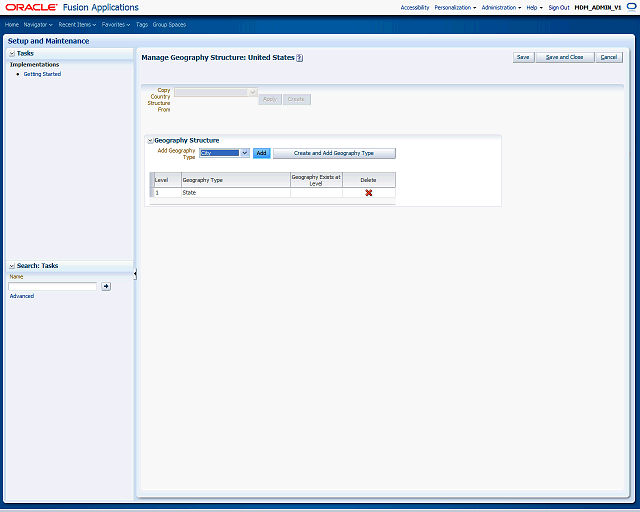Click the Oracle logo
The width and height of the screenshot is (640, 512).
[31, 7]
